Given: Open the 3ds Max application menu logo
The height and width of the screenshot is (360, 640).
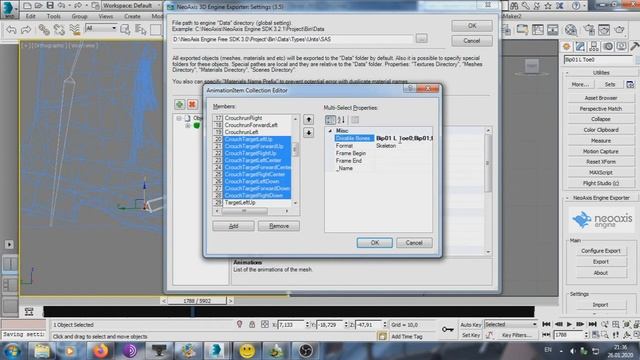Looking at the screenshot, I should [8, 8].
